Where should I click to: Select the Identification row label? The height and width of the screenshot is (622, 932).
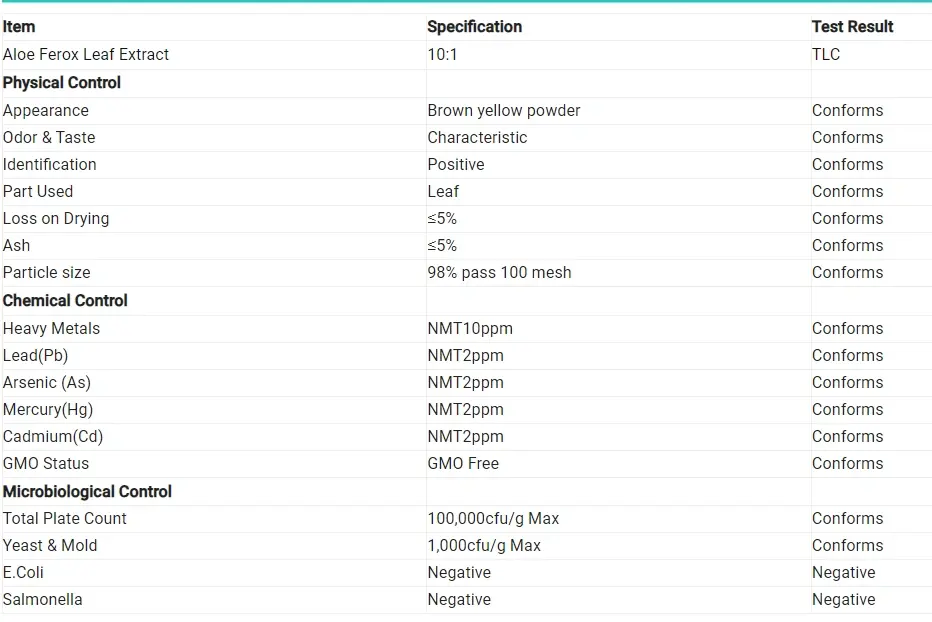(50, 165)
